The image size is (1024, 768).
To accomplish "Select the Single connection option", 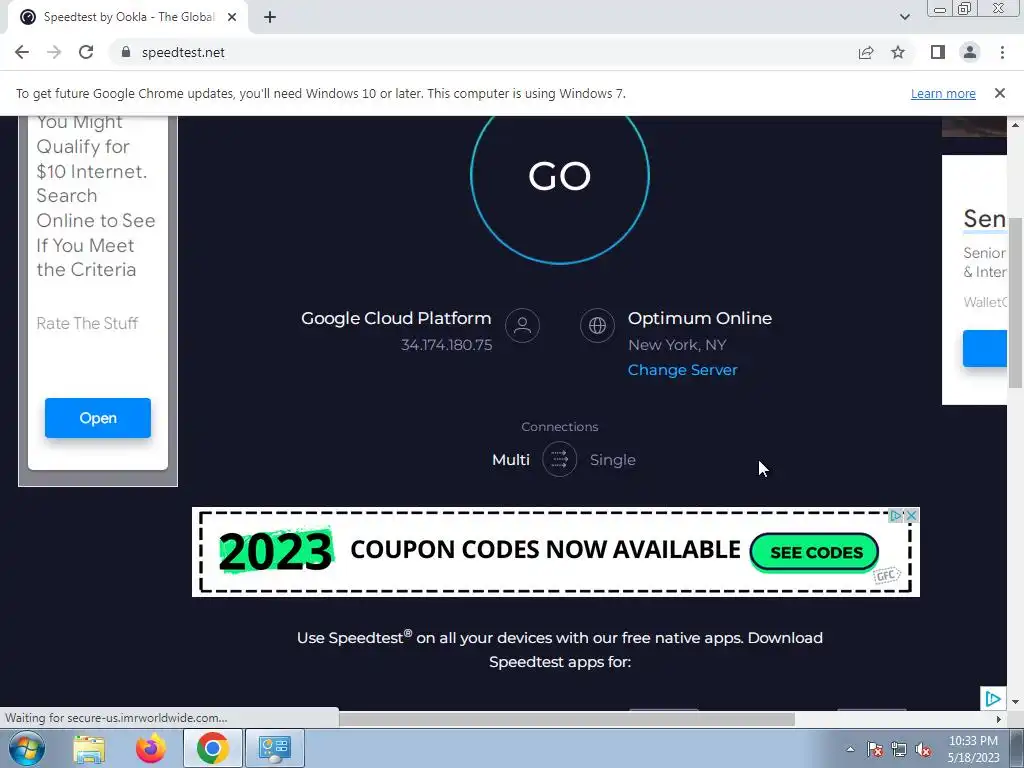I will click(x=613, y=460).
